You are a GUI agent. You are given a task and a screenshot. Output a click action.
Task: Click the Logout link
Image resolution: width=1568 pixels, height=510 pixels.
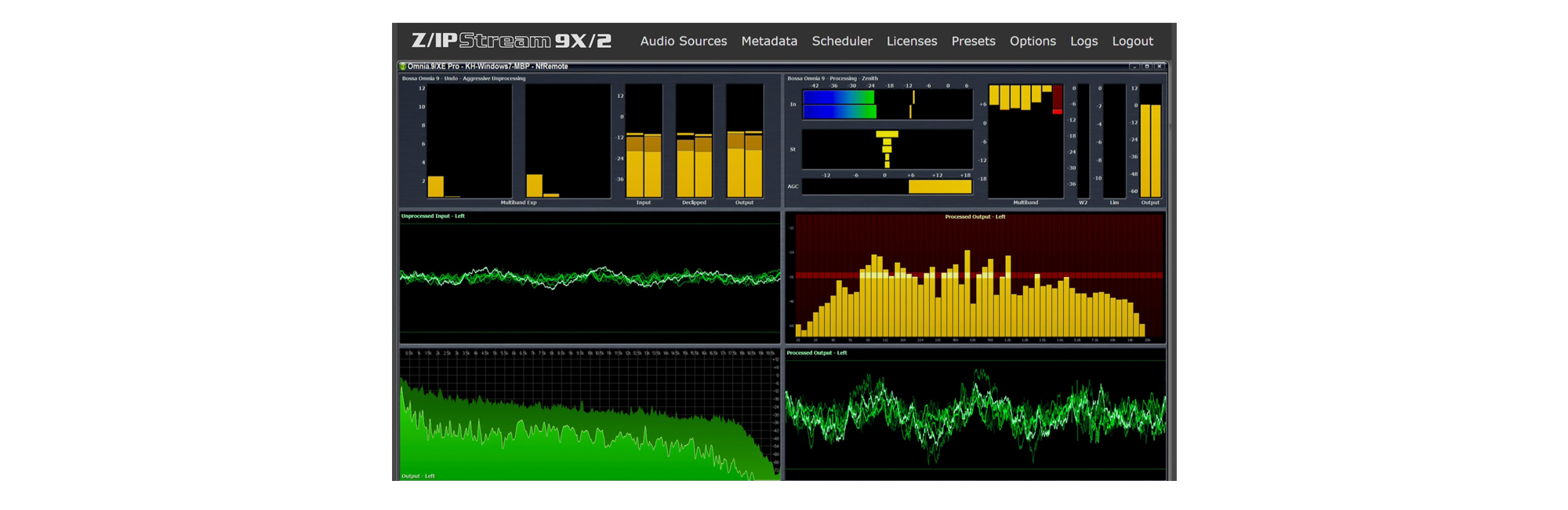click(1132, 41)
